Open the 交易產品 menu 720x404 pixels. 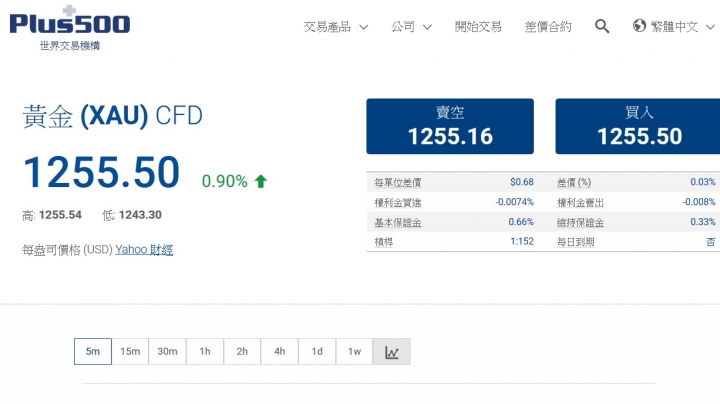[327, 27]
